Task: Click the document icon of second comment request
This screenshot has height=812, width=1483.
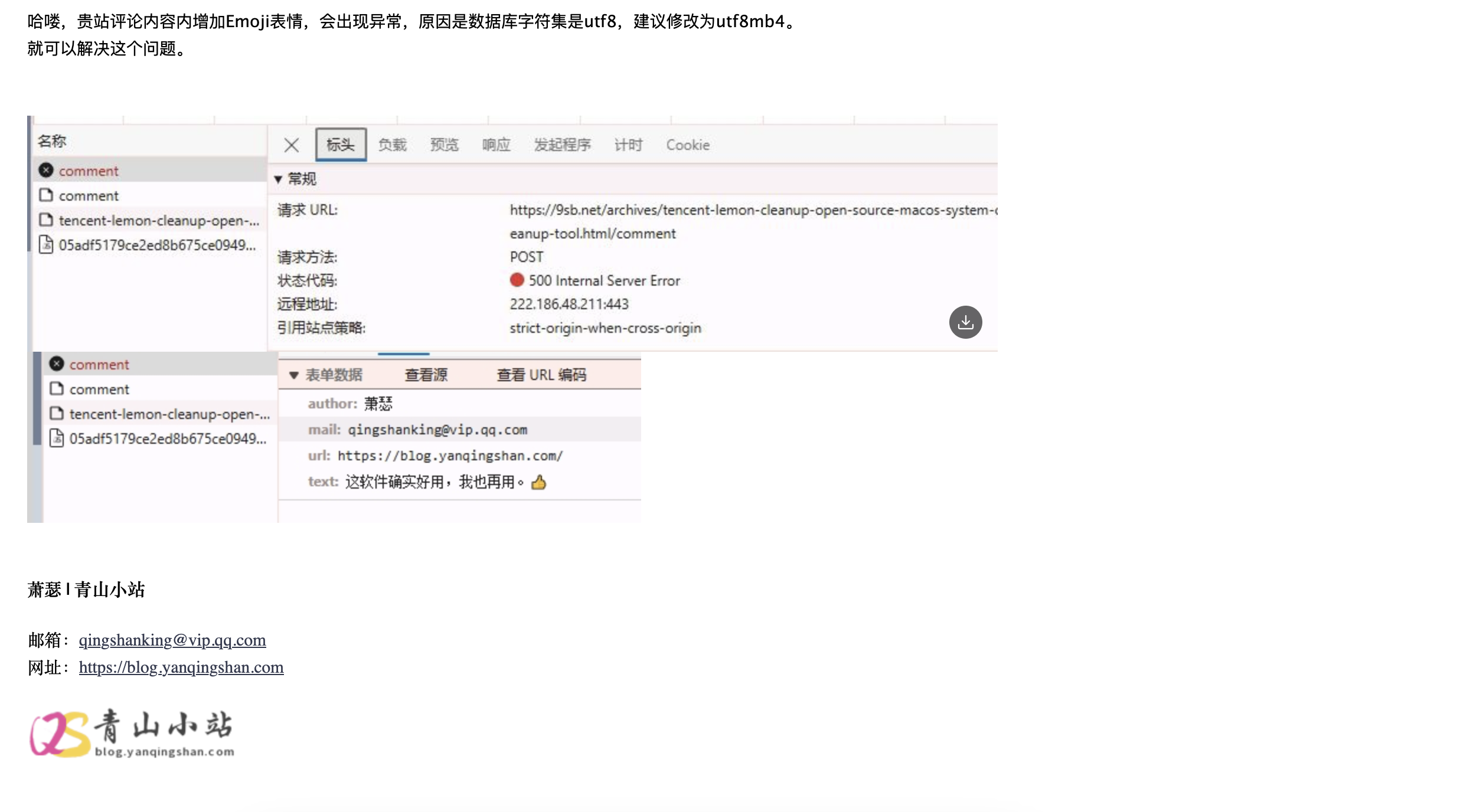Action: point(46,195)
